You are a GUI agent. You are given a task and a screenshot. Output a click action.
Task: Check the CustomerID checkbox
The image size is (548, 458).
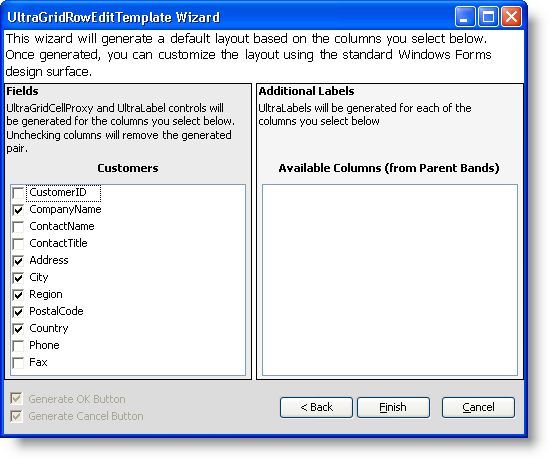pyautogui.click(x=18, y=193)
